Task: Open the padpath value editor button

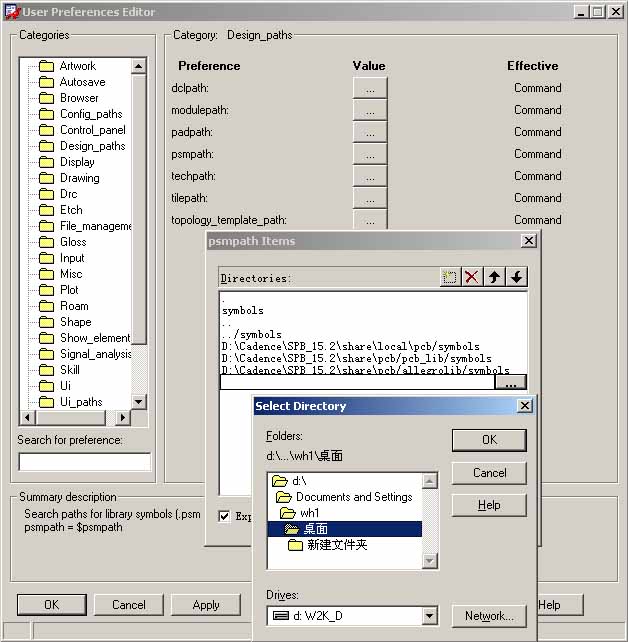Action: pos(370,132)
